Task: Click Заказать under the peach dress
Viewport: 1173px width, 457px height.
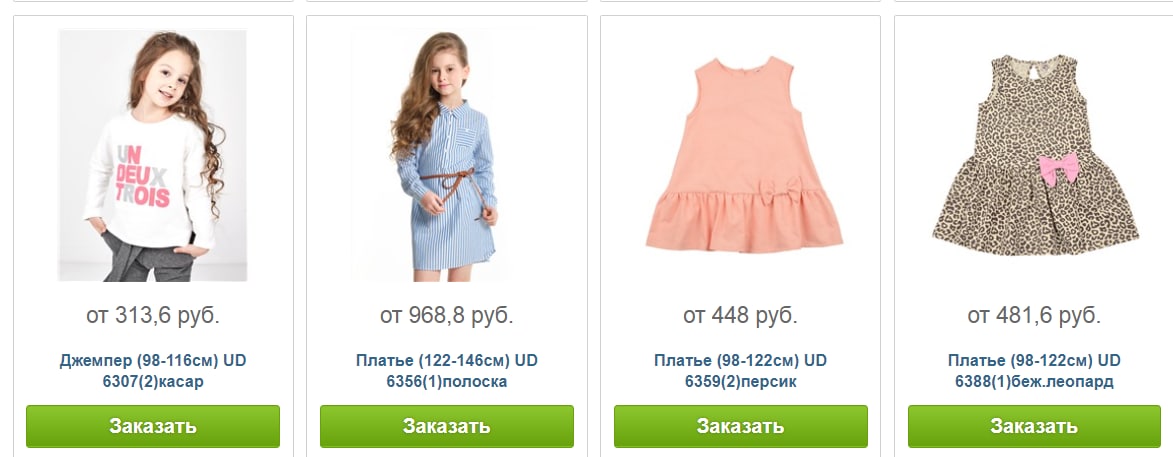Action: (x=741, y=426)
